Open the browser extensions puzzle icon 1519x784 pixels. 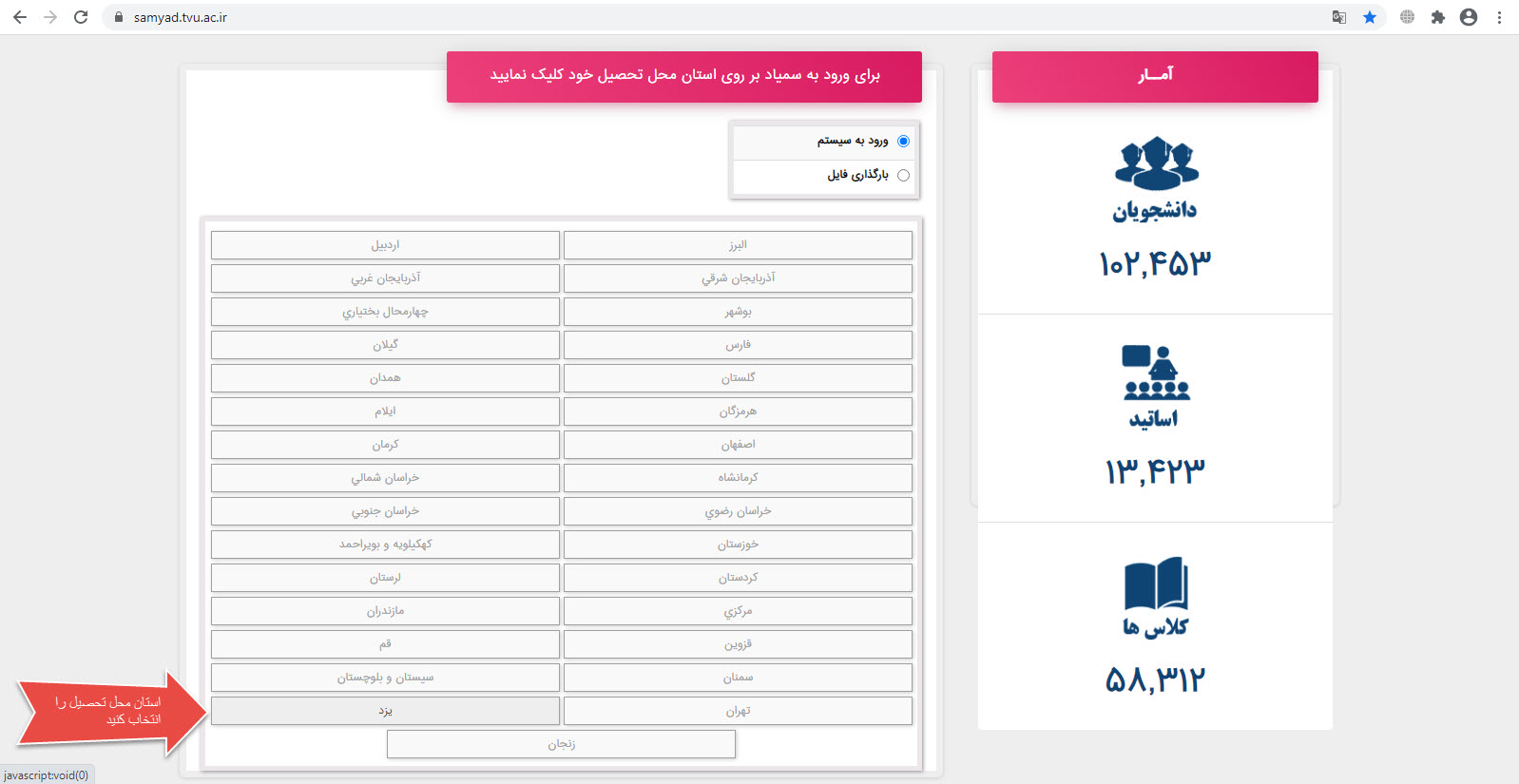(x=1438, y=17)
